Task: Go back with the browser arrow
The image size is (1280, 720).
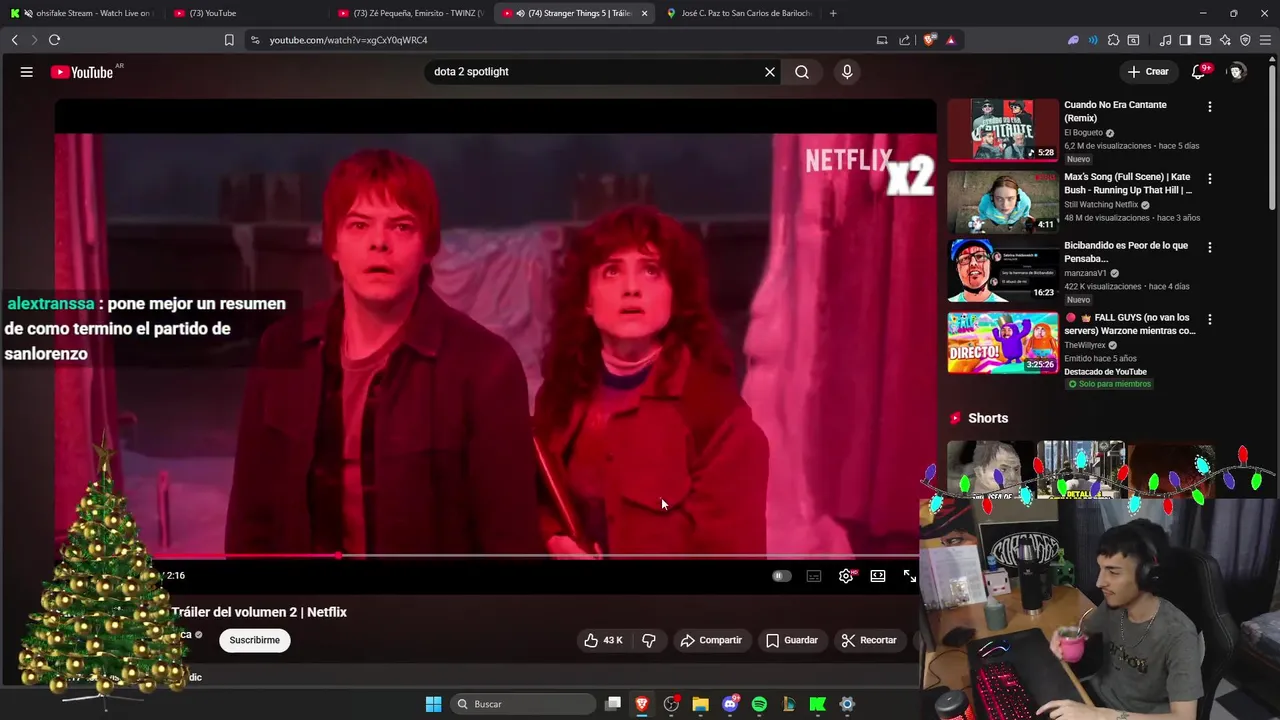Action: click(15, 40)
